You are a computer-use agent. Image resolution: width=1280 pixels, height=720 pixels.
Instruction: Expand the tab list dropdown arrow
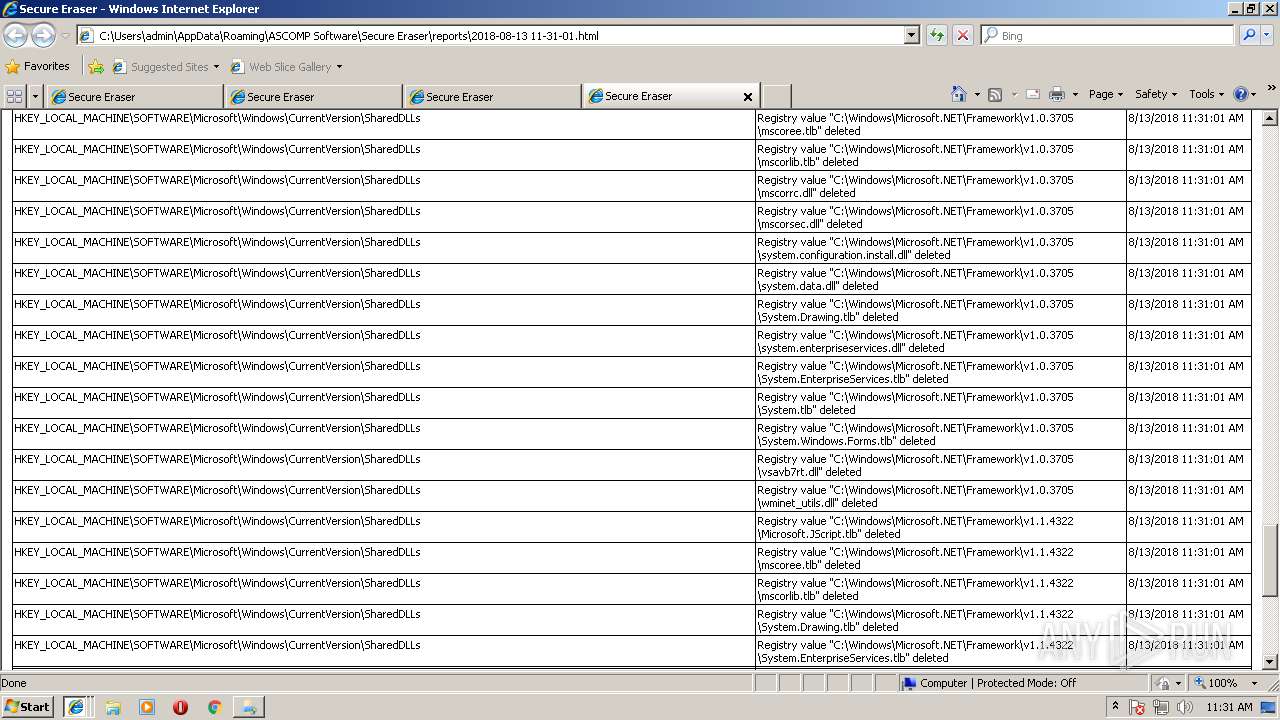(x=36, y=96)
